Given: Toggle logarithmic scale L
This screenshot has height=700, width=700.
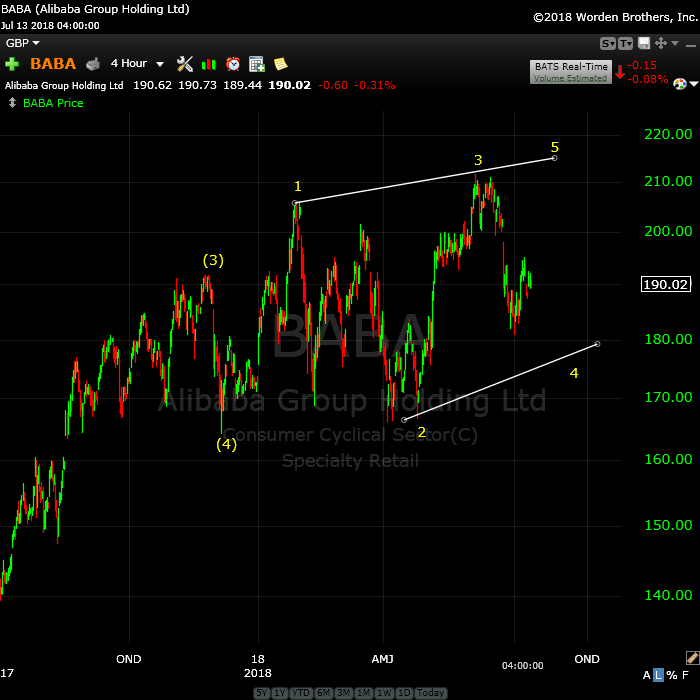Looking at the screenshot, I should (658, 675).
